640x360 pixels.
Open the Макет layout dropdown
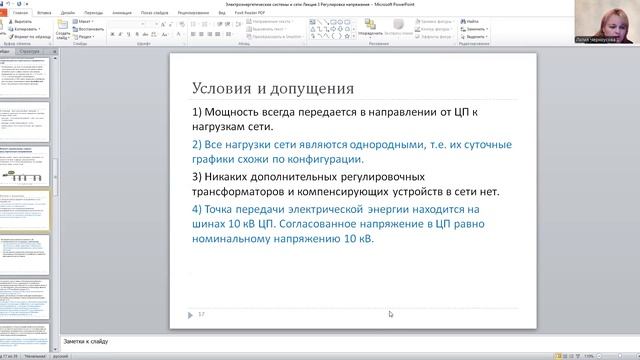click(83, 21)
